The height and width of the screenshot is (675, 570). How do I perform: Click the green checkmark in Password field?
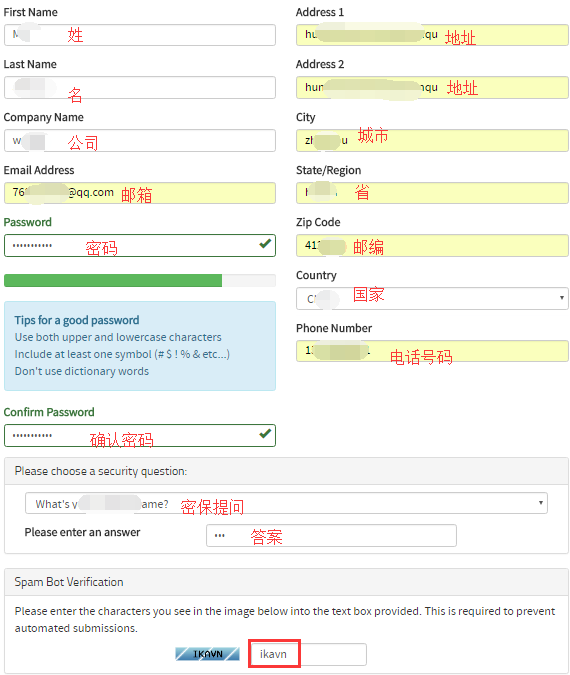(x=265, y=244)
